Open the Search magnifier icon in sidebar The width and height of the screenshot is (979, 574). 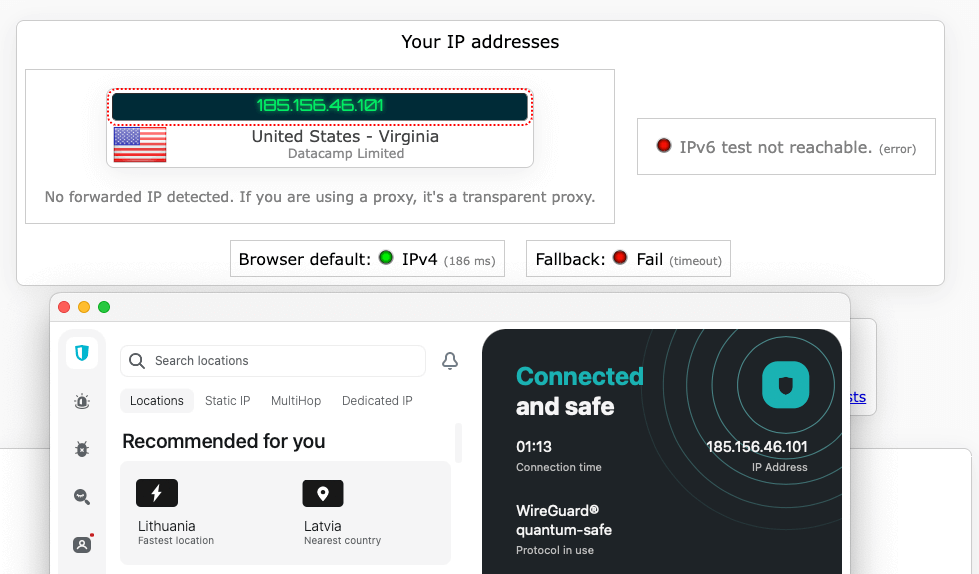coord(82,497)
